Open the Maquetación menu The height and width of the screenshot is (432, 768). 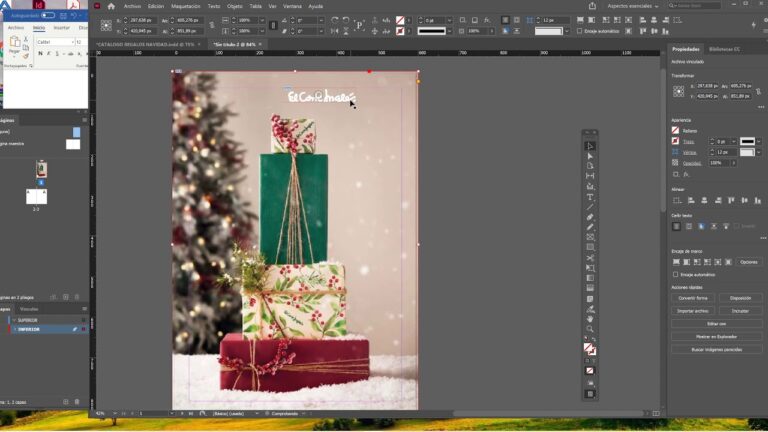185,6
